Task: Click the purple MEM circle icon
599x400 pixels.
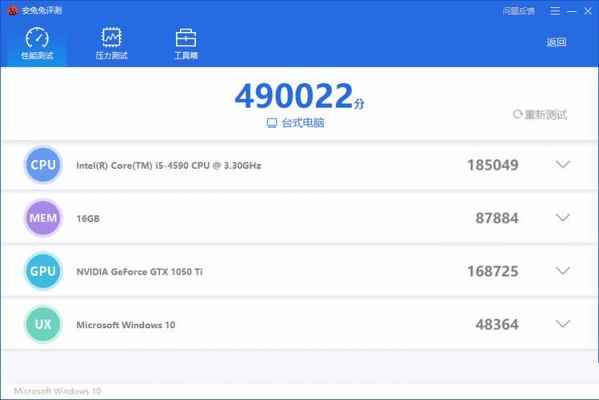Action: (x=43, y=218)
